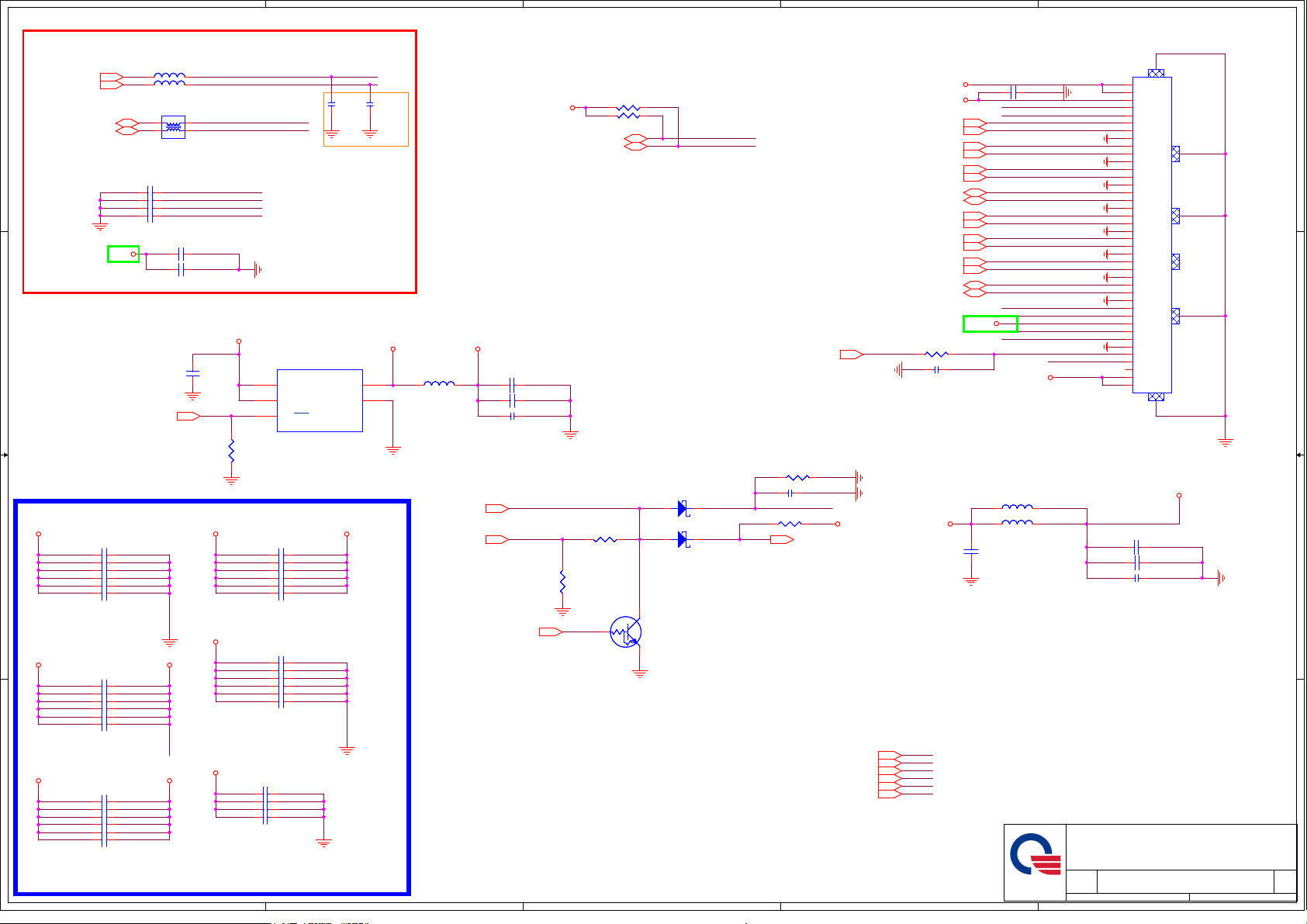Image resolution: width=1307 pixels, height=924 pixels.
Task: Select the horizontal resistor left of the lower diode
Action: tap(605, 539)
